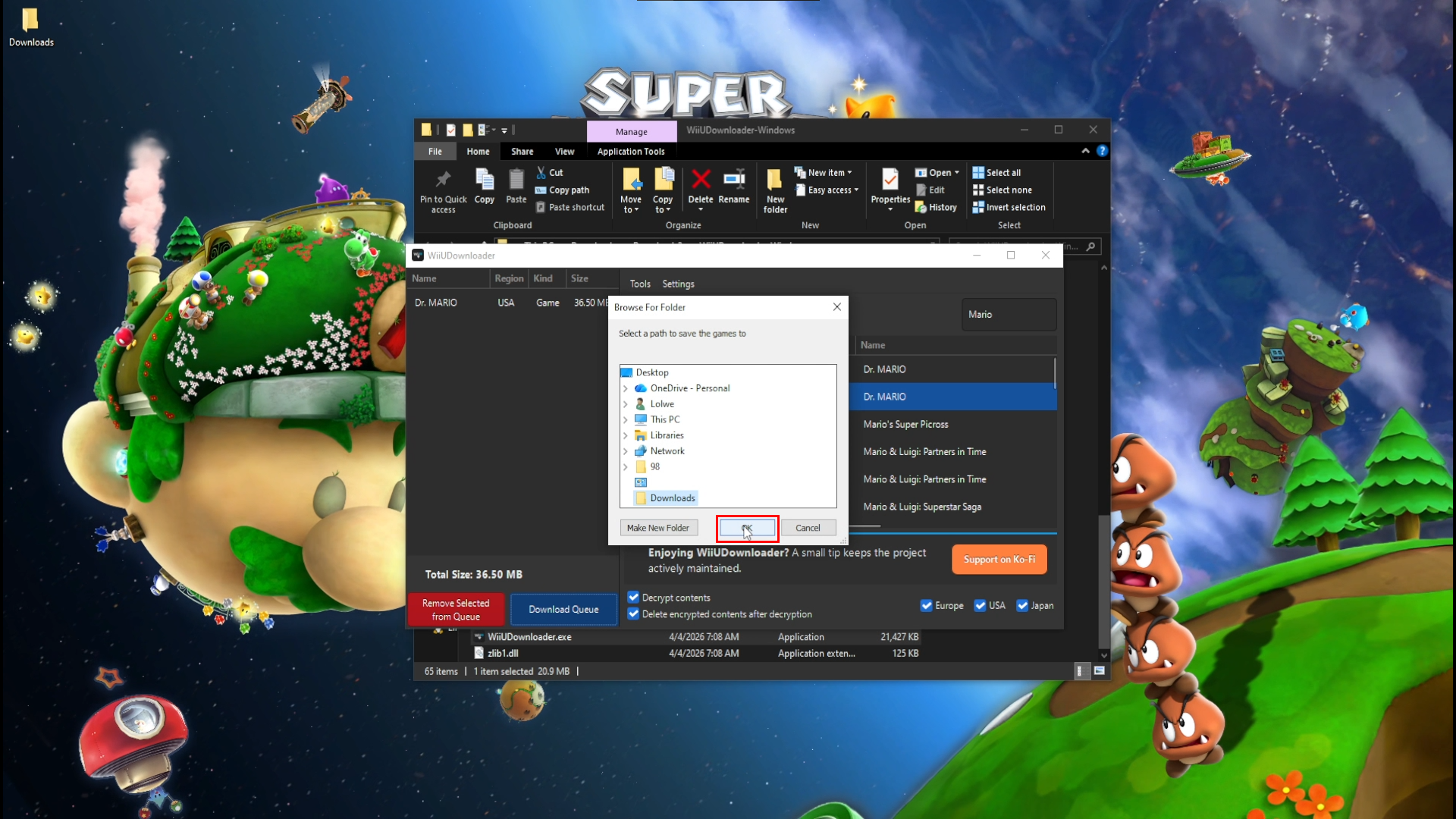Expand the Network node
This screenshot has height=819, width=1456.
626,450
